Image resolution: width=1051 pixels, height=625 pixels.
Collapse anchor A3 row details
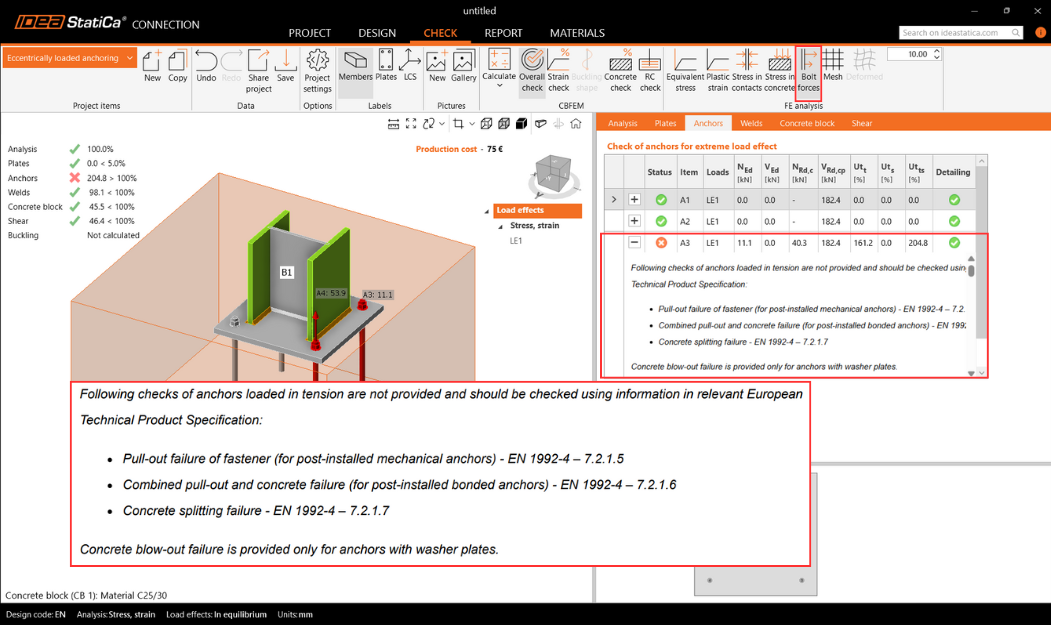click(634, 243)
